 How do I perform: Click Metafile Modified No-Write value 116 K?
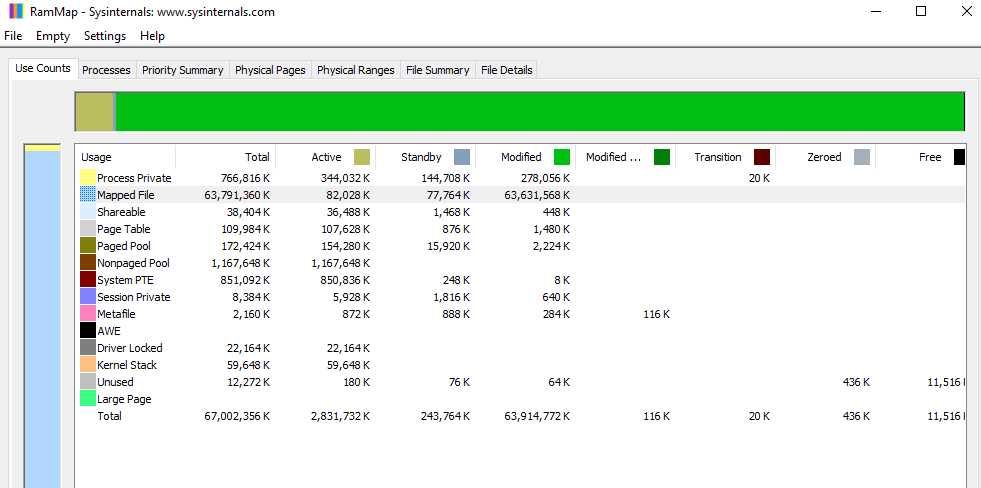coord(656,314)
